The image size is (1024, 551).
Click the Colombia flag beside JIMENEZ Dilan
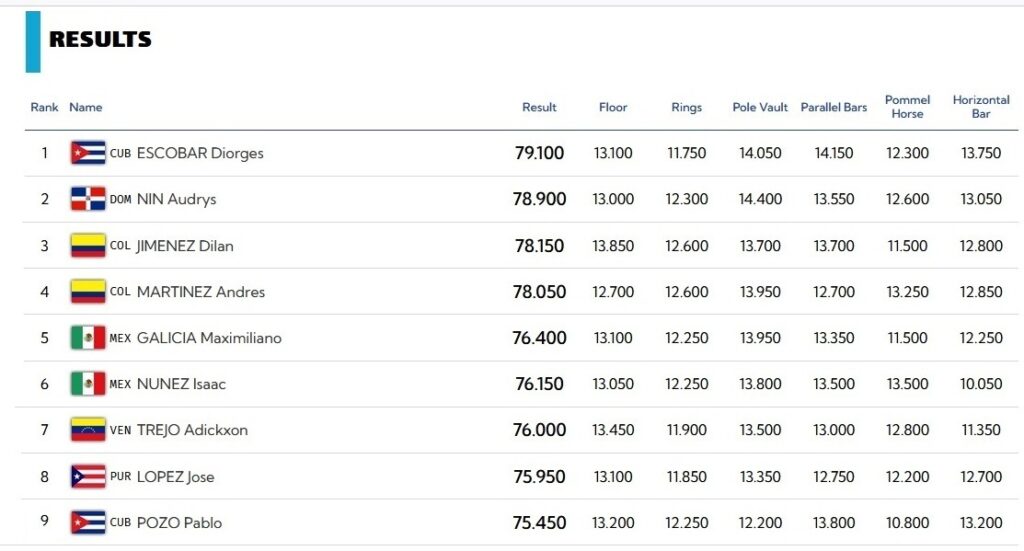click(88, 245)
